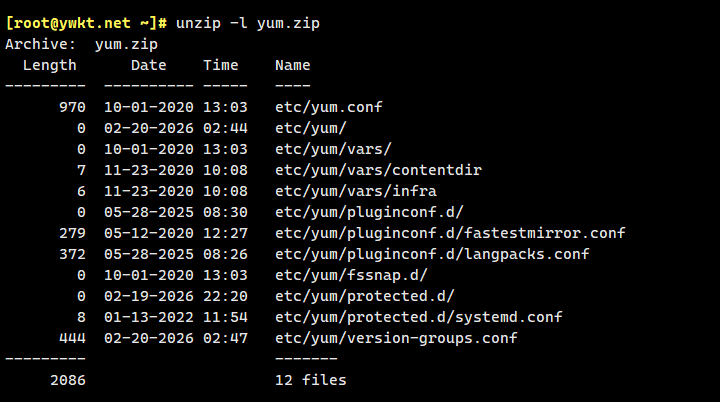Click the 12 files summary text
The height and width of the screenshot is (402, 720).
311,380
